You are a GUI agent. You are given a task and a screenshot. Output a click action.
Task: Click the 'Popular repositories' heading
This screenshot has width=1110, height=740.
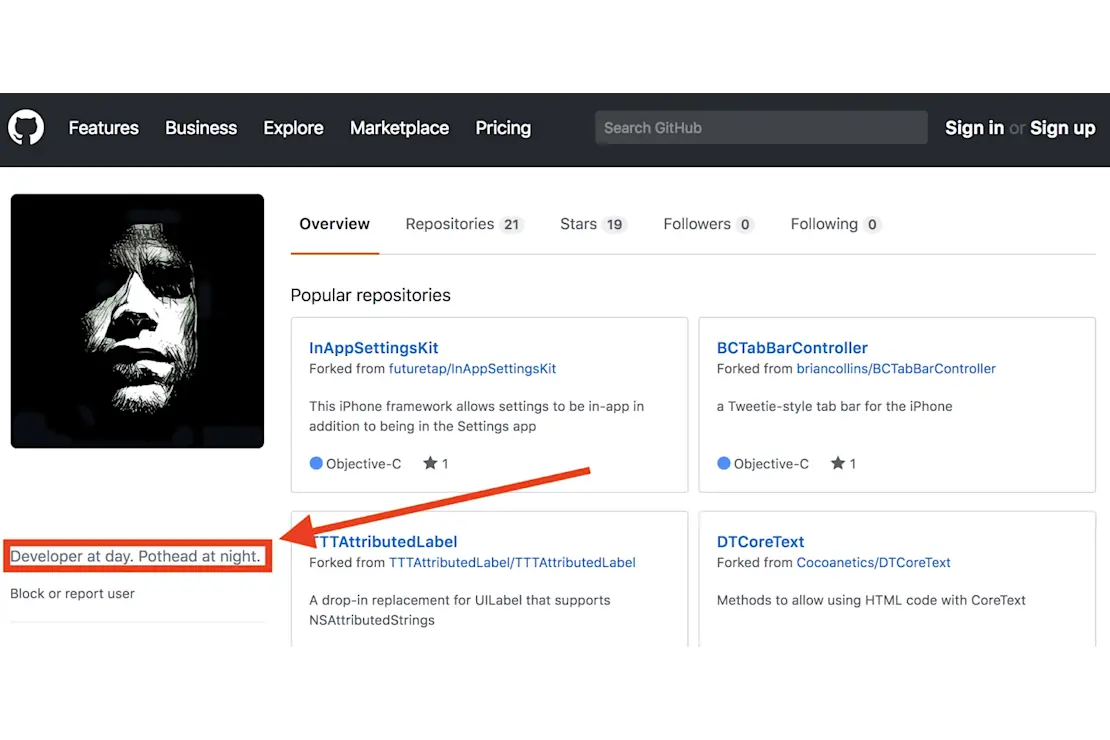[x=370, y=295]
